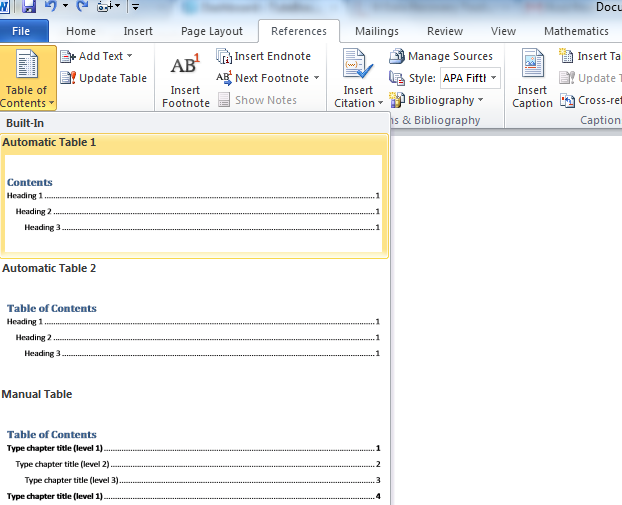Open the Mailings ribbon tab

coord(376,31)
